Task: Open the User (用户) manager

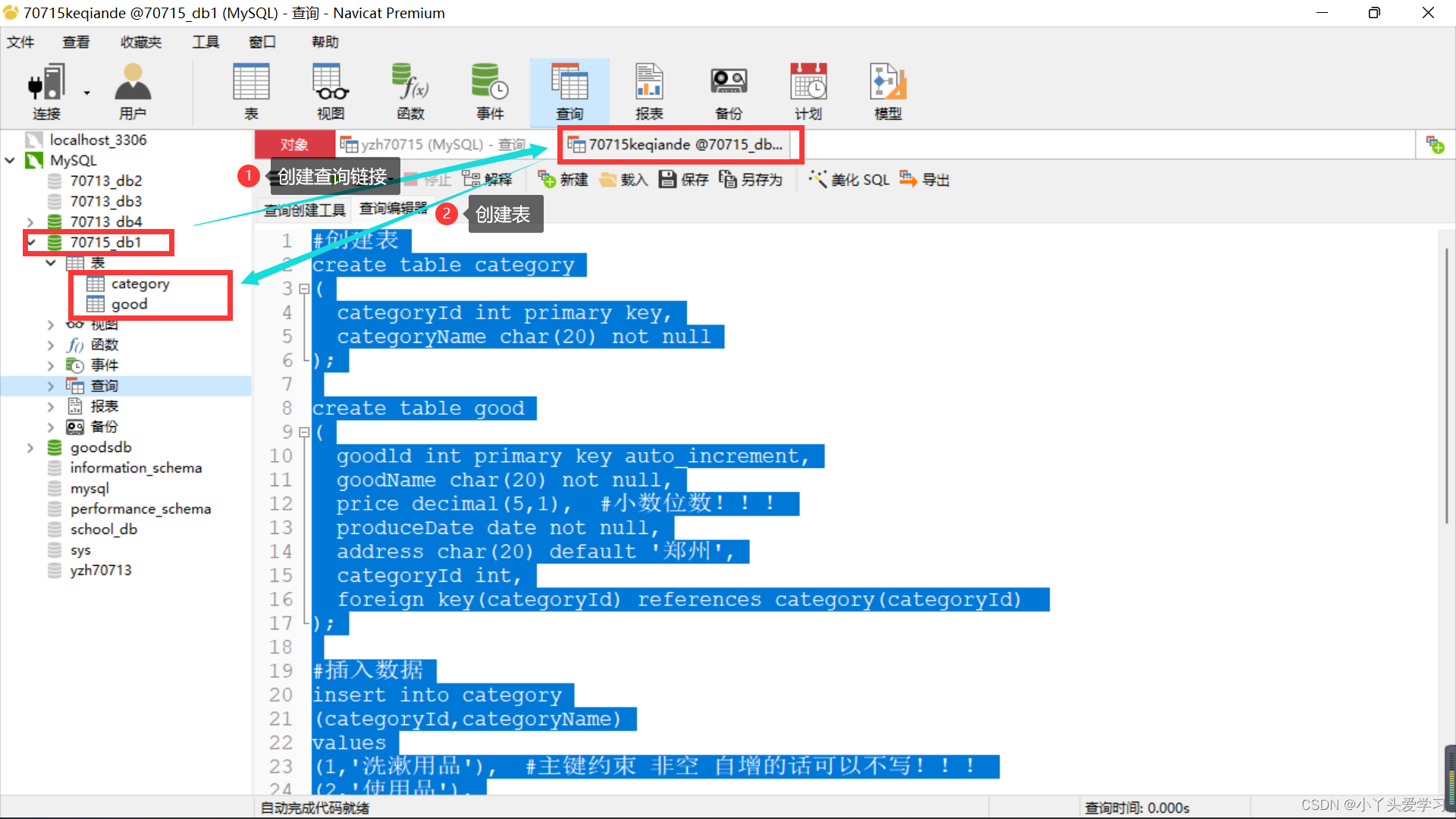Action: point(133,92)
